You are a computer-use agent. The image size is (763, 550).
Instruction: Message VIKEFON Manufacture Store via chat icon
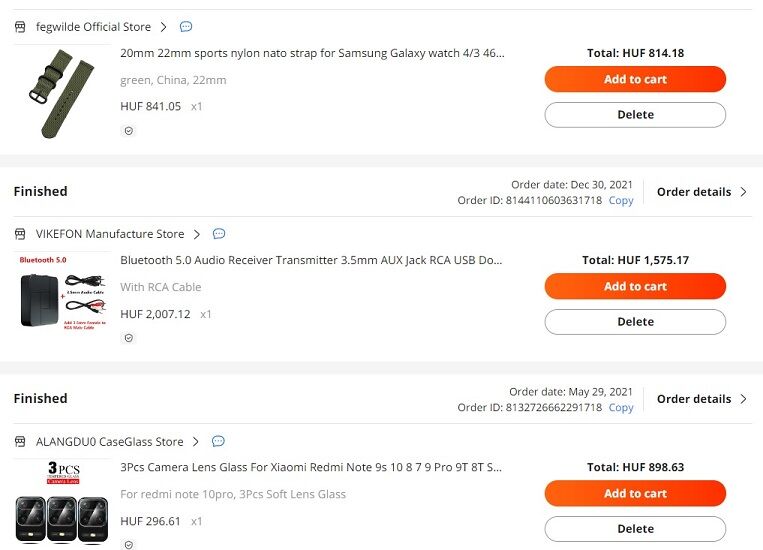tap(219, 234)
